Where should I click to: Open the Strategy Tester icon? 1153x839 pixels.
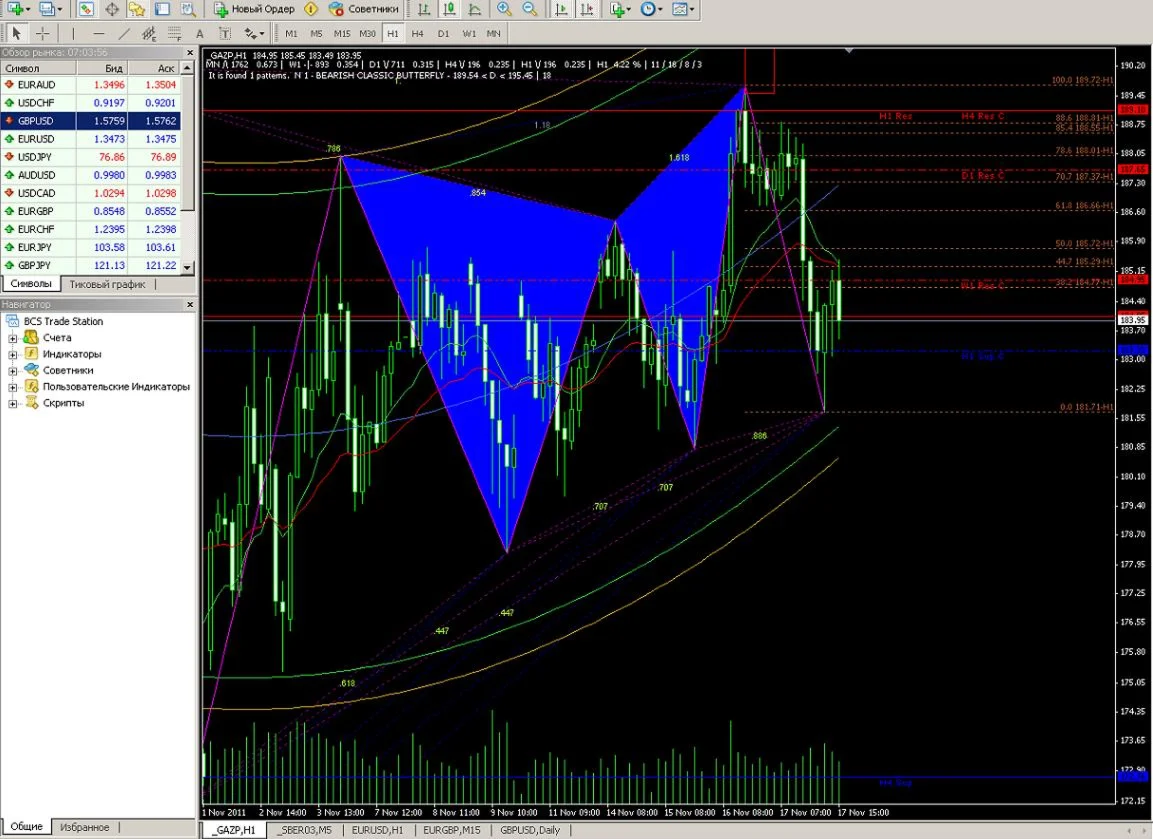[188, 9]
